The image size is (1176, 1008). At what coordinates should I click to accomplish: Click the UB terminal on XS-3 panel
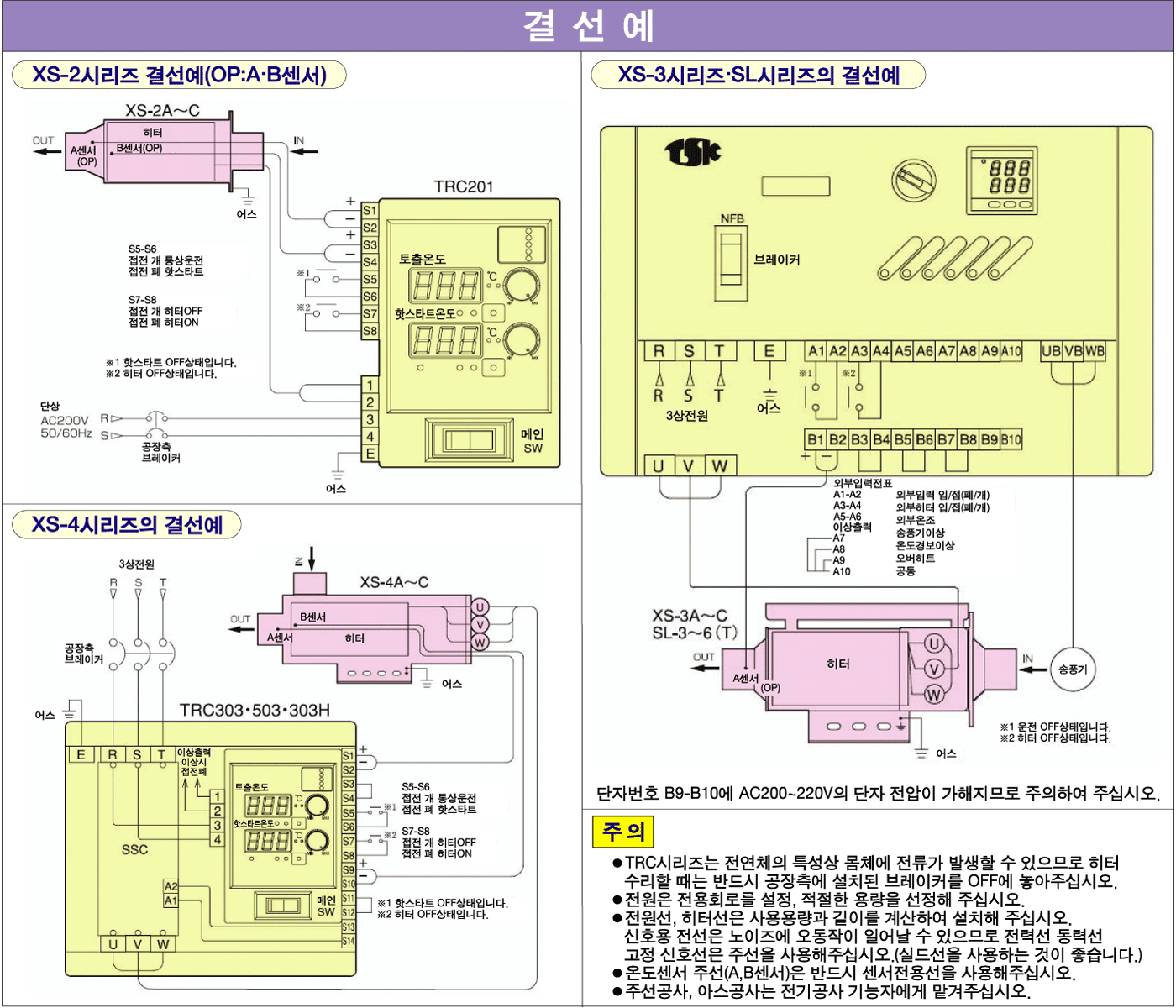(x=1051, y=351)
